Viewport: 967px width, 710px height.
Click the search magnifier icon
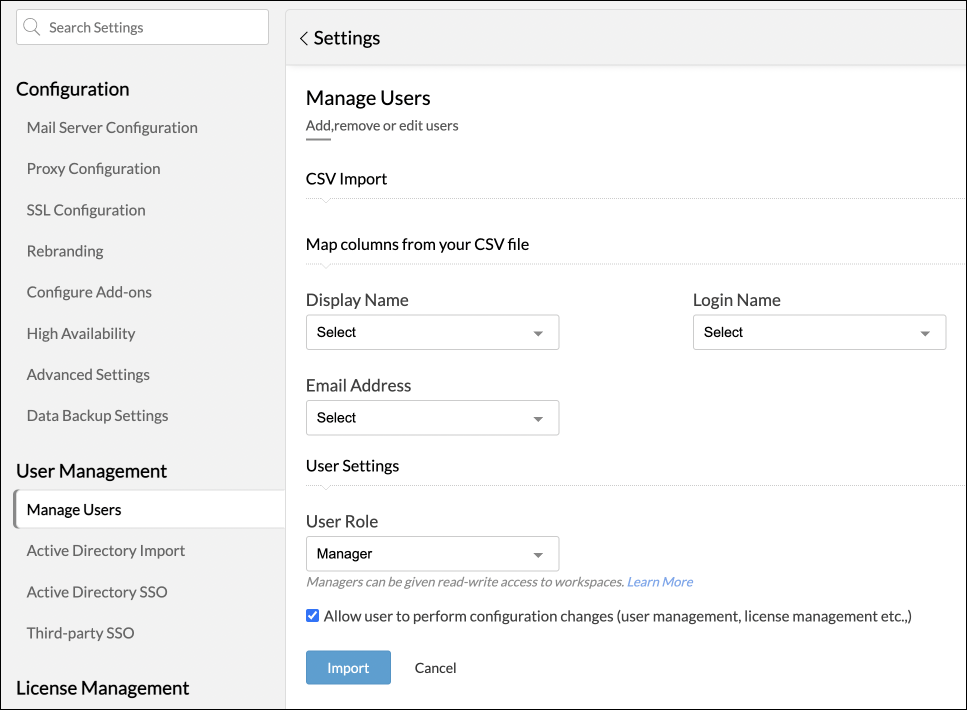(32, 28)
